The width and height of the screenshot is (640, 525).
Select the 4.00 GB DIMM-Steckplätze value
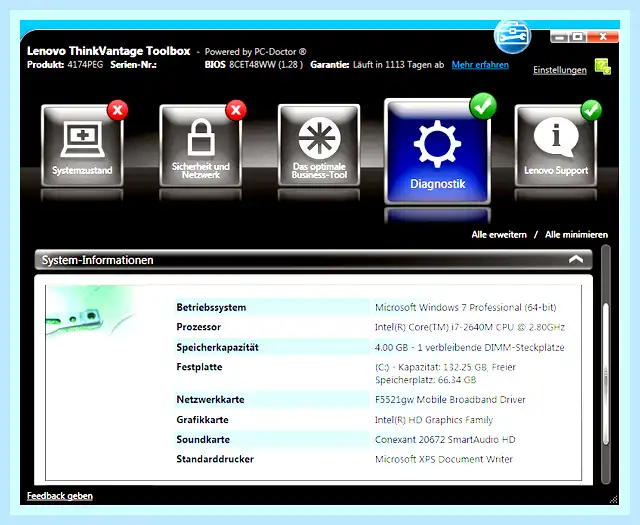coord(469,347)
